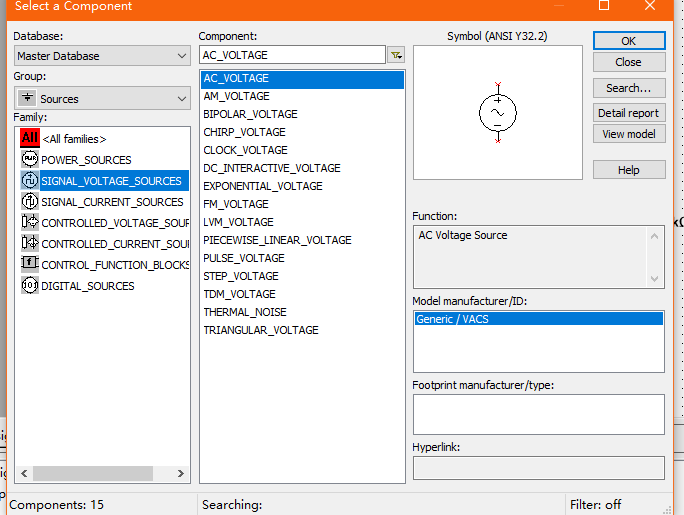Click the View model button
The width and height of the screenshot is (684, 515).
pyautogui.click(x=629, y=134)
